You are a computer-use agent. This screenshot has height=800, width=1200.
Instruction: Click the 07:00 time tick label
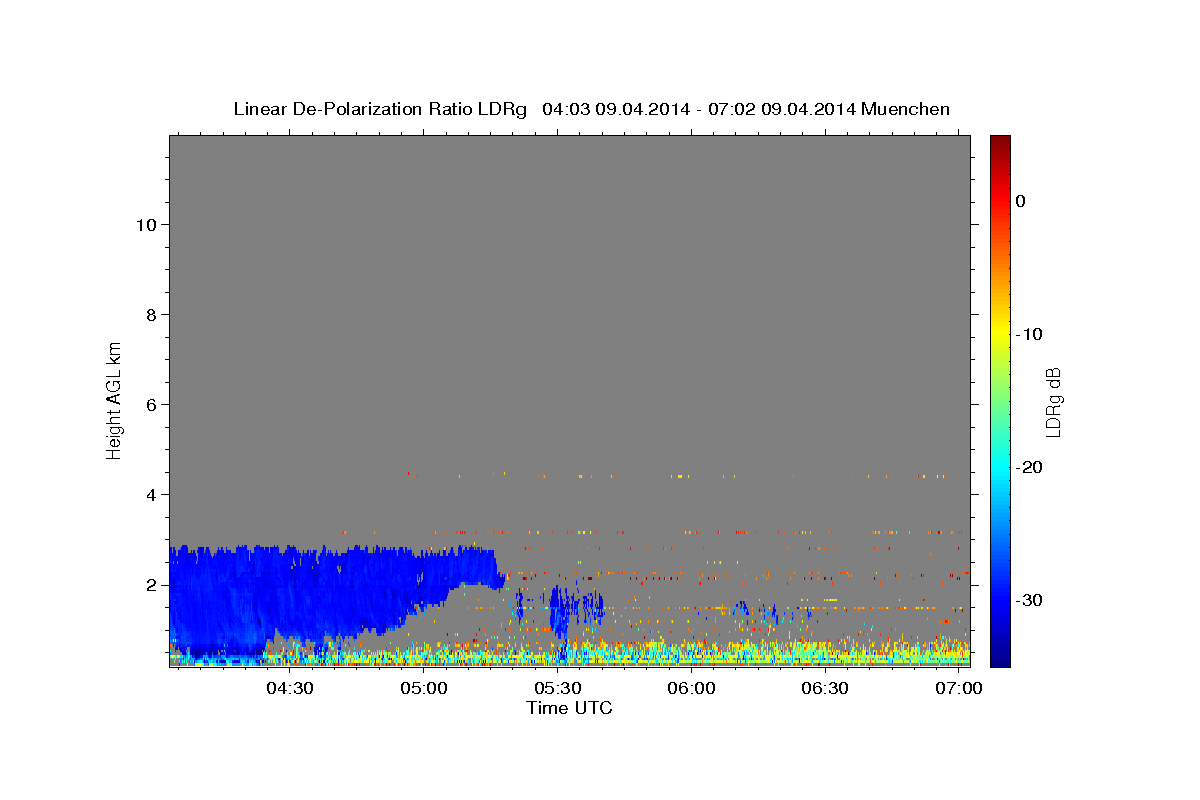[x=959, y=689]
